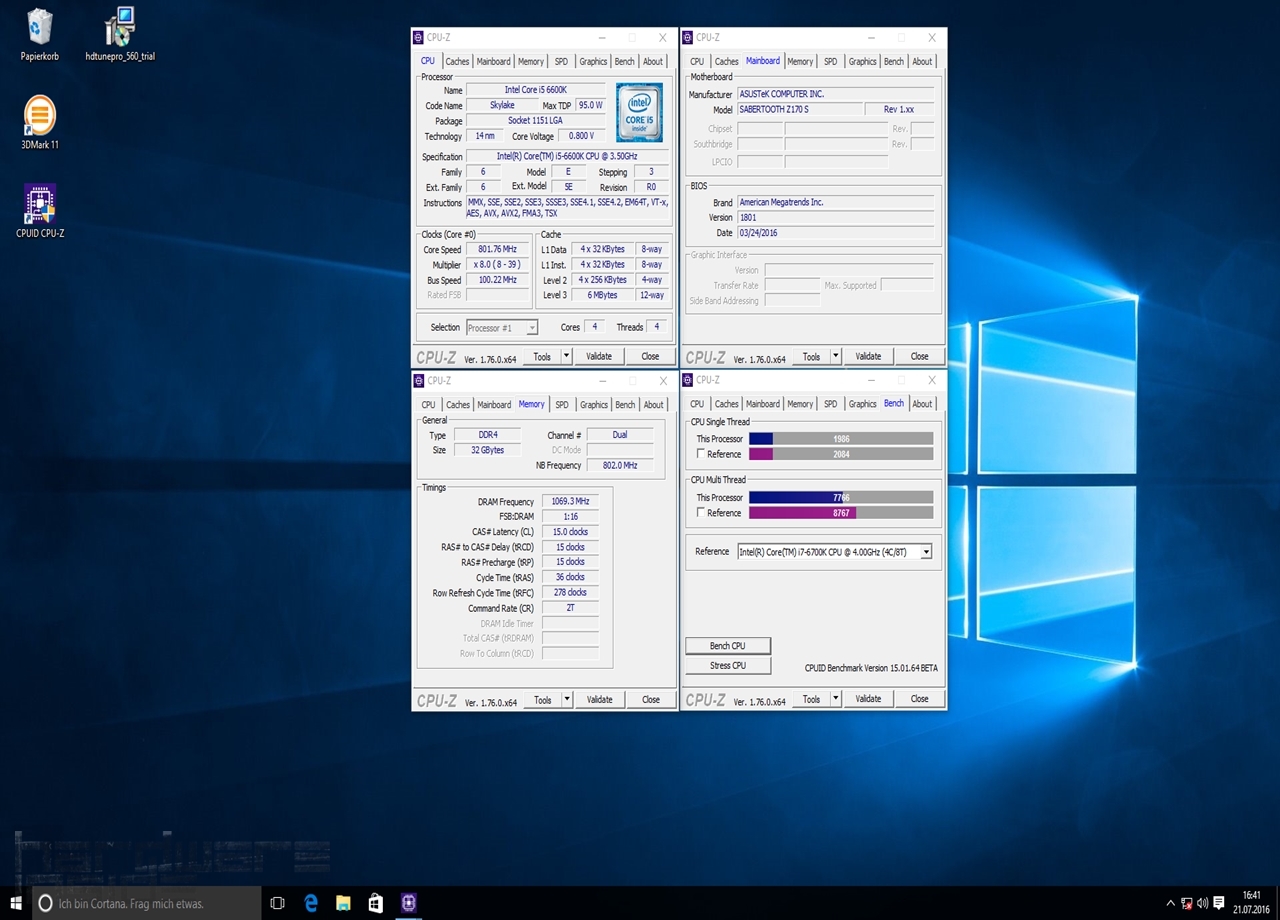This screenshot has width=1280, height=920.
Task: Click the CPU-Z title icon in Memory window
Action: [x=418, y=381]
